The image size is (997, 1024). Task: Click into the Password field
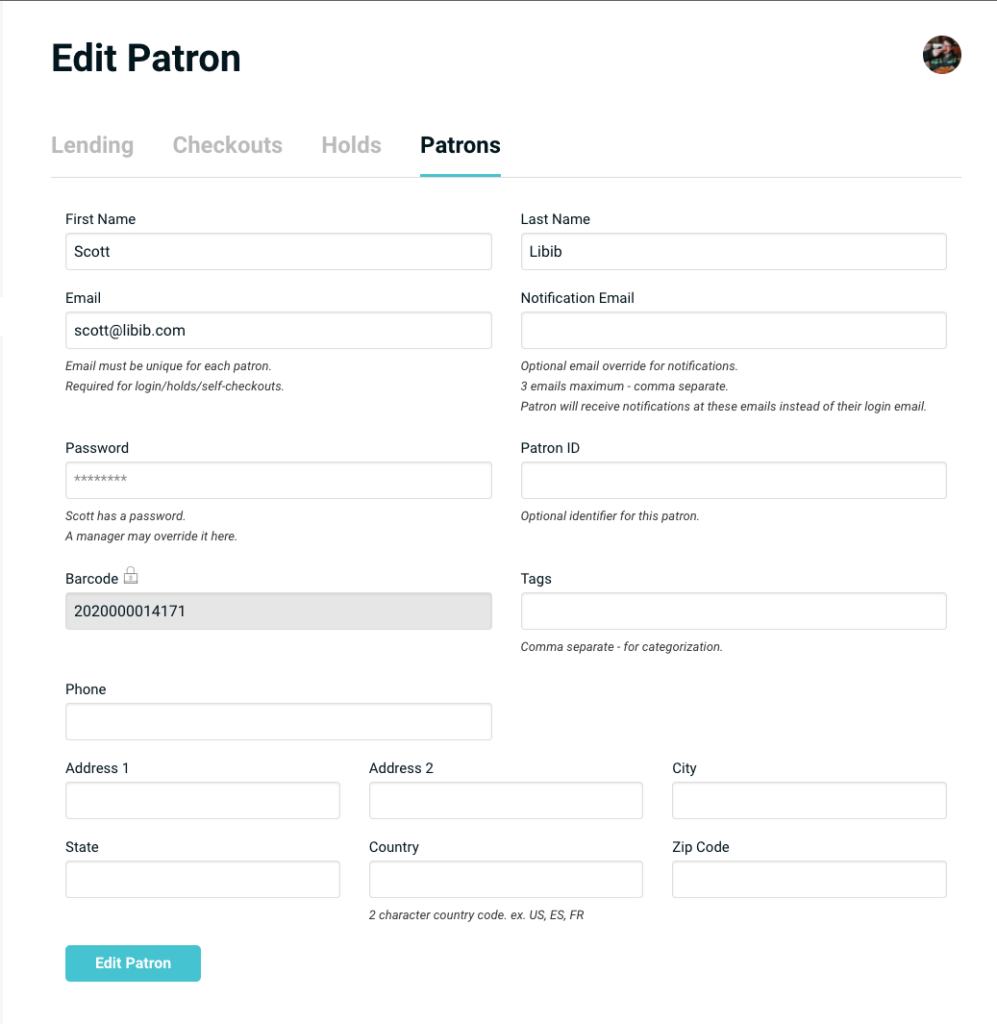tap(278, 480)
